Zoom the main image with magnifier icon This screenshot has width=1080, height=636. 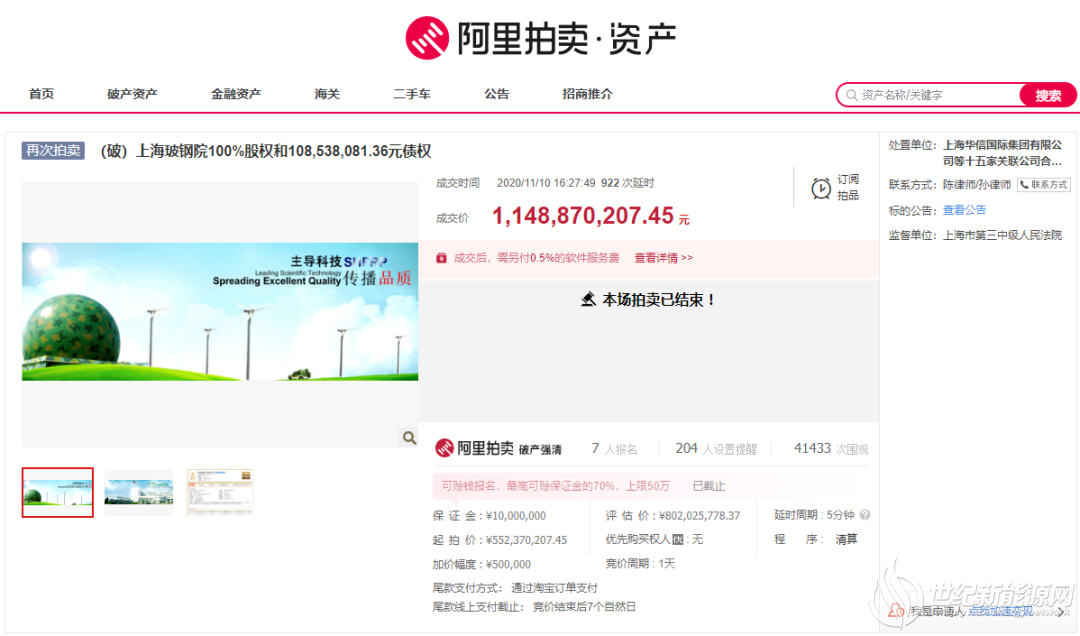(409, 438)
